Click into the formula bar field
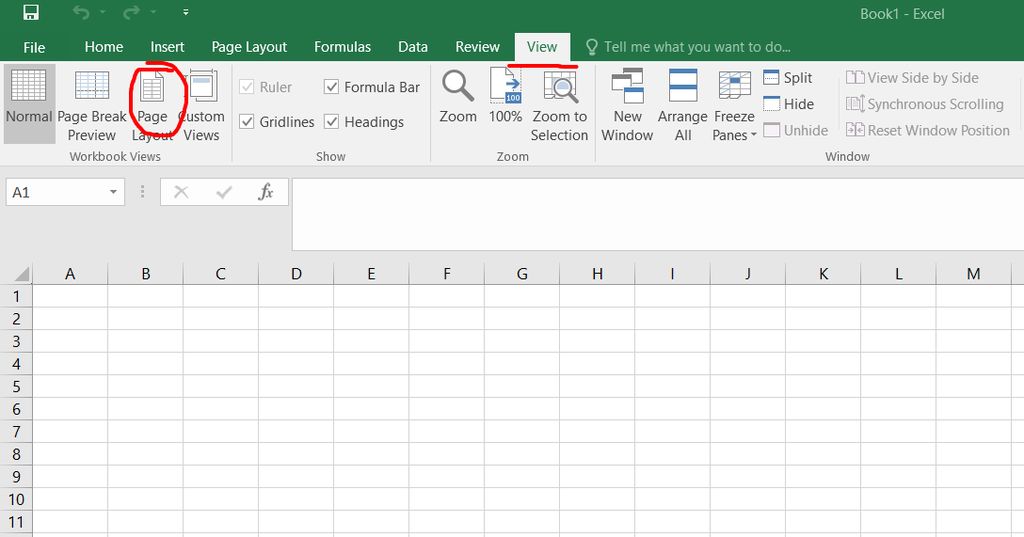Image resolution: width=1024 pixels, height=537 pixels. pyautogui.click(x=650, y=210)
